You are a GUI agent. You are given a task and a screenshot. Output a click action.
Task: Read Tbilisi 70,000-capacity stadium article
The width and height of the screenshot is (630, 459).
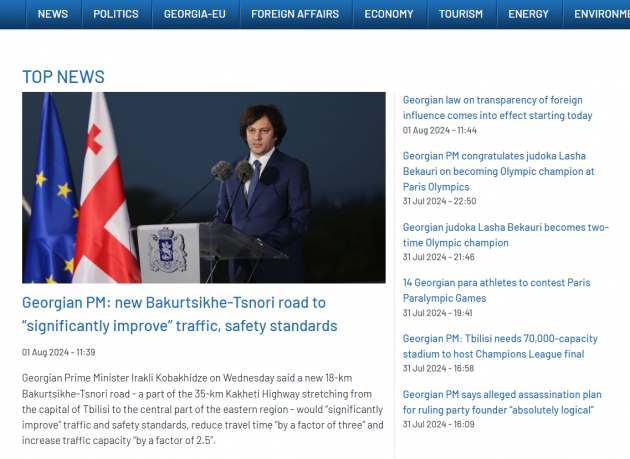coord(500,346)
